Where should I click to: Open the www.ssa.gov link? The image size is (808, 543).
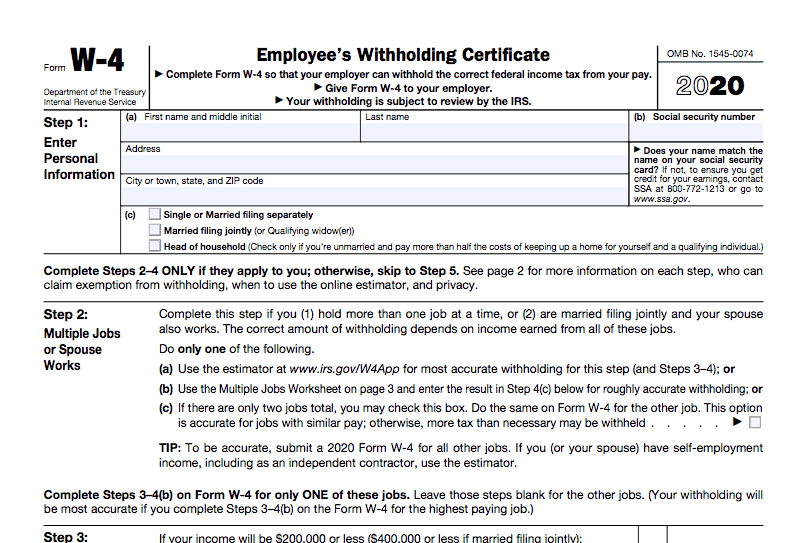(661, 199)
